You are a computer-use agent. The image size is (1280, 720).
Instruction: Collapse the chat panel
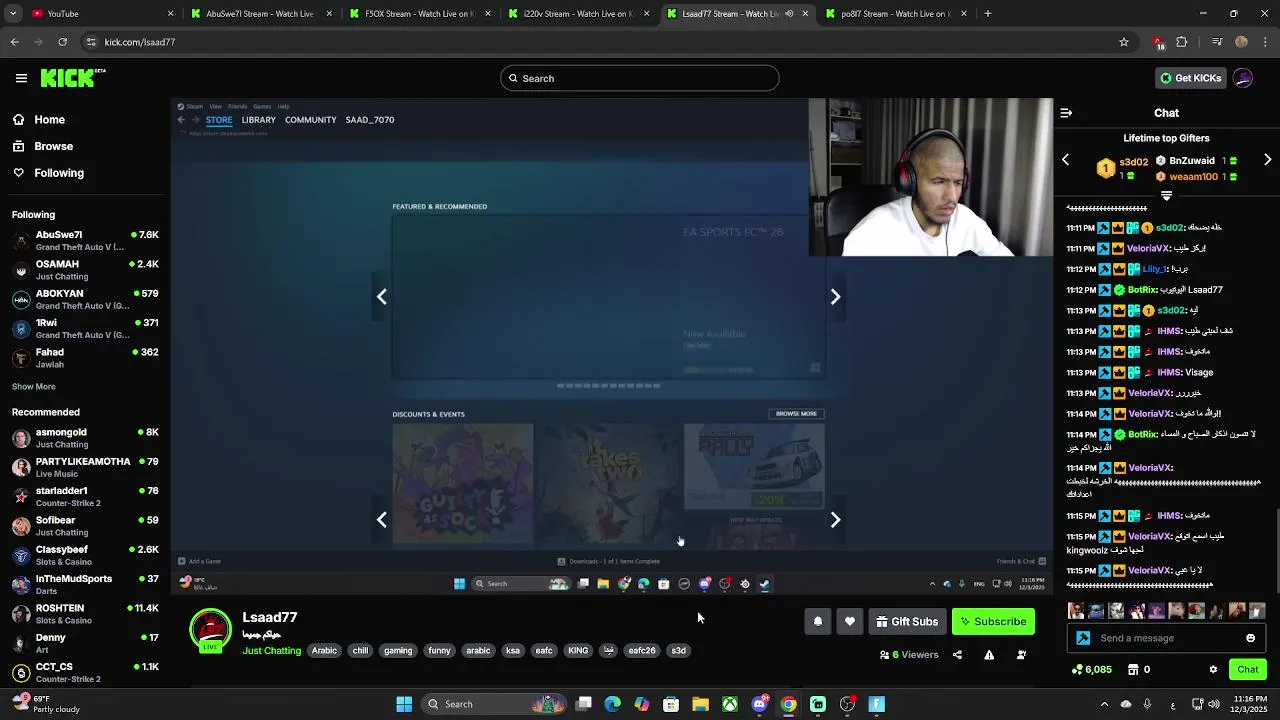tap(1066, 113)
